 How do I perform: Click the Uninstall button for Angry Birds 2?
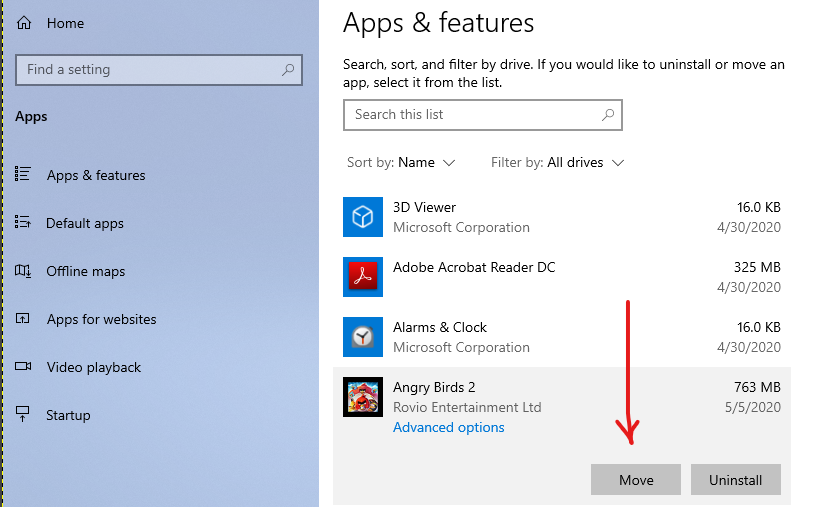(735, 480)
